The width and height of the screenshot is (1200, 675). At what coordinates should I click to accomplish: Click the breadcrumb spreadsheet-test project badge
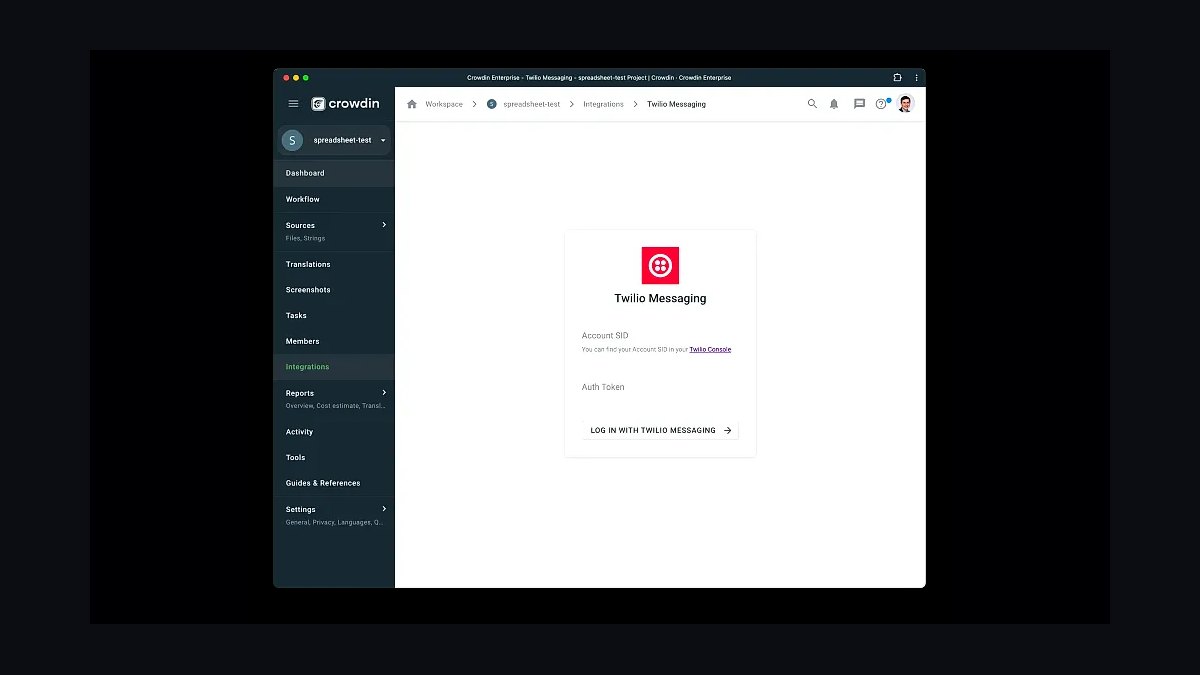click(491, 104)
